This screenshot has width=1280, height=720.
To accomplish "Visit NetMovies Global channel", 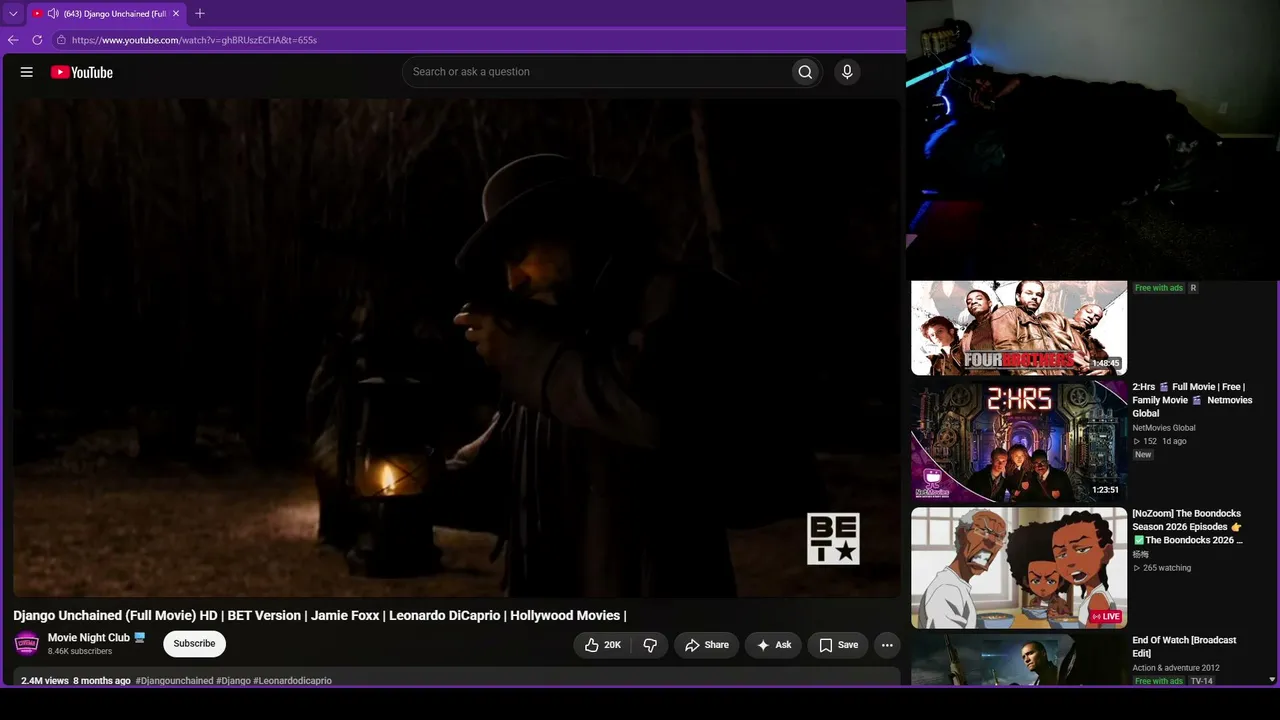I will 1164,428.
